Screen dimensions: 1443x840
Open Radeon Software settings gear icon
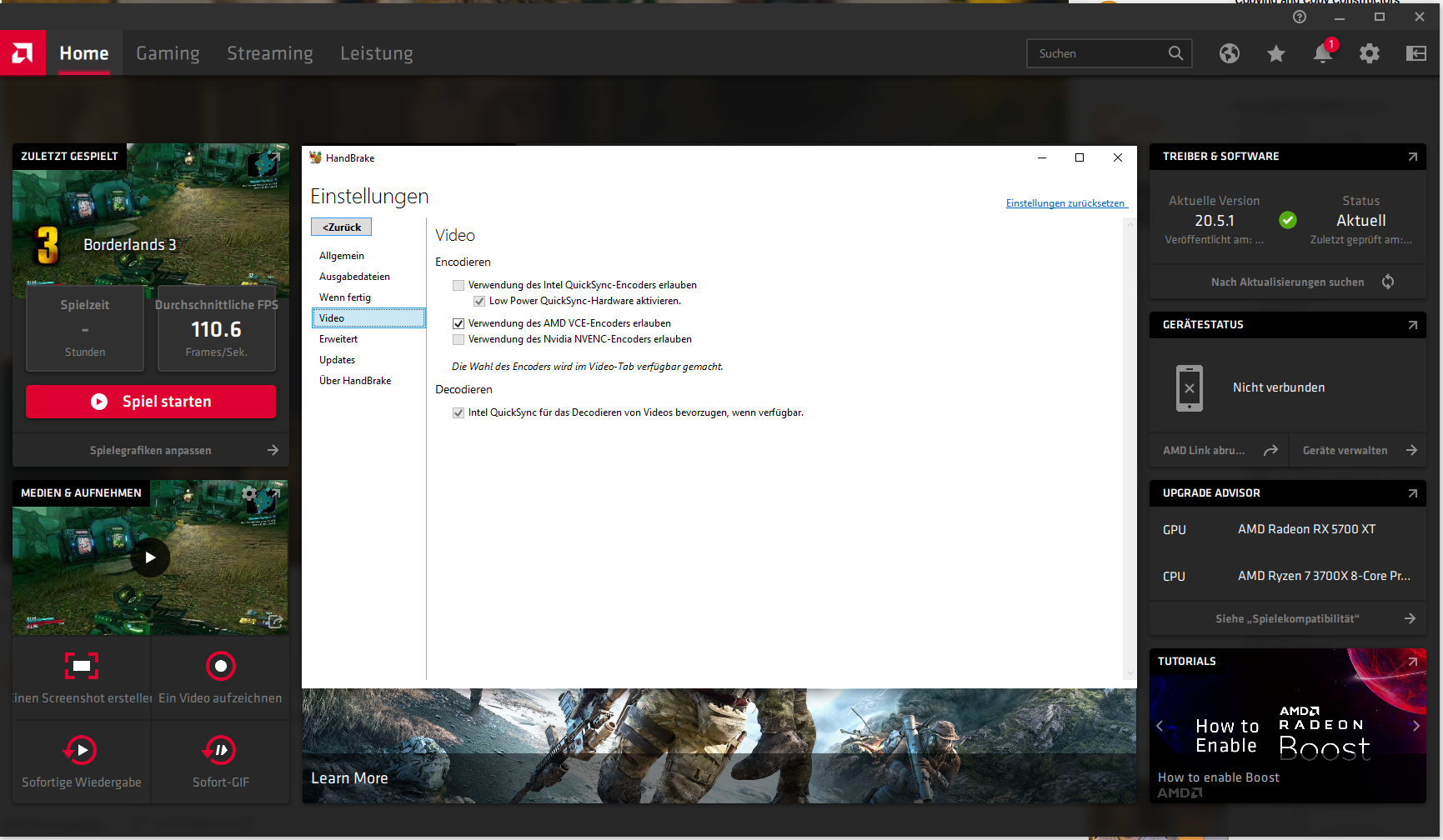click(1370, 52)
